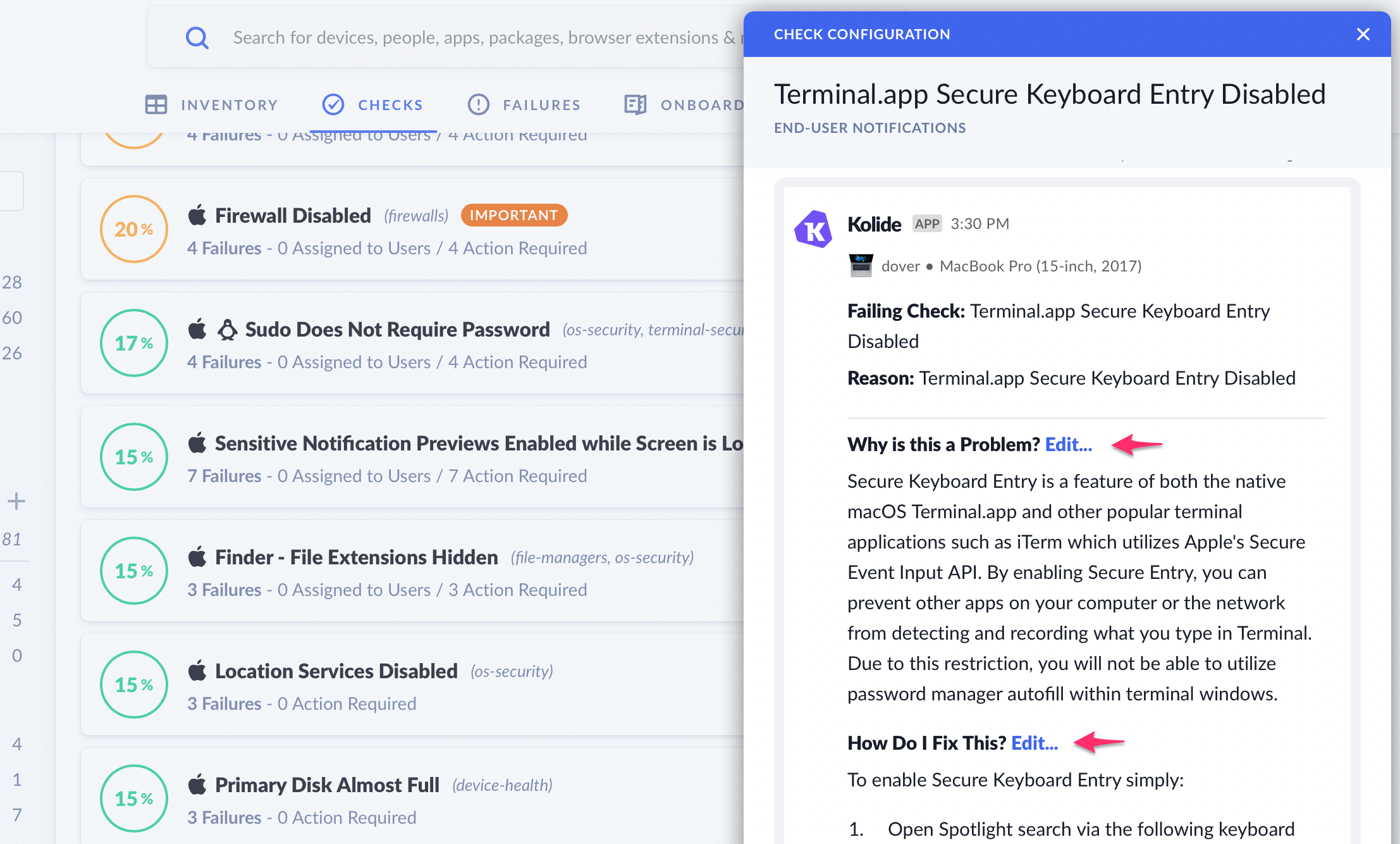Click the search input field

click(x=481, y=38)
